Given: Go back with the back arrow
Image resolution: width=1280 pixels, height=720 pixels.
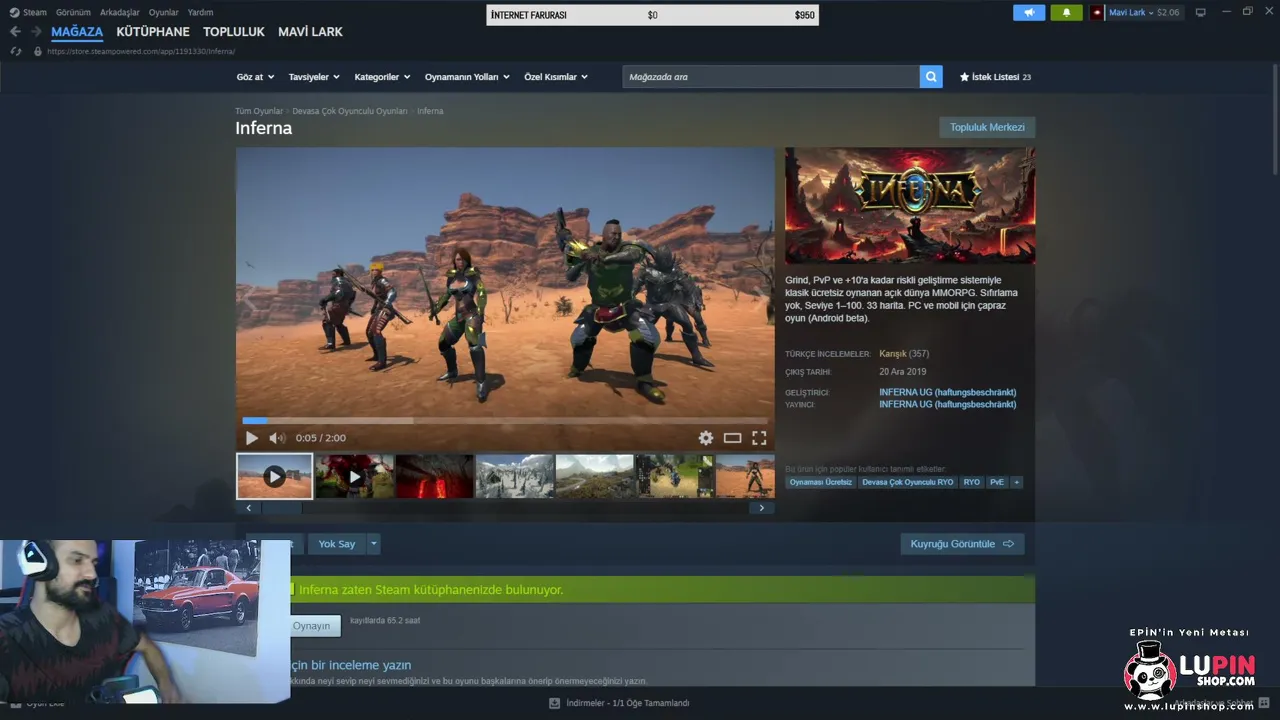Looking at the screenshot, I should 15,32.
